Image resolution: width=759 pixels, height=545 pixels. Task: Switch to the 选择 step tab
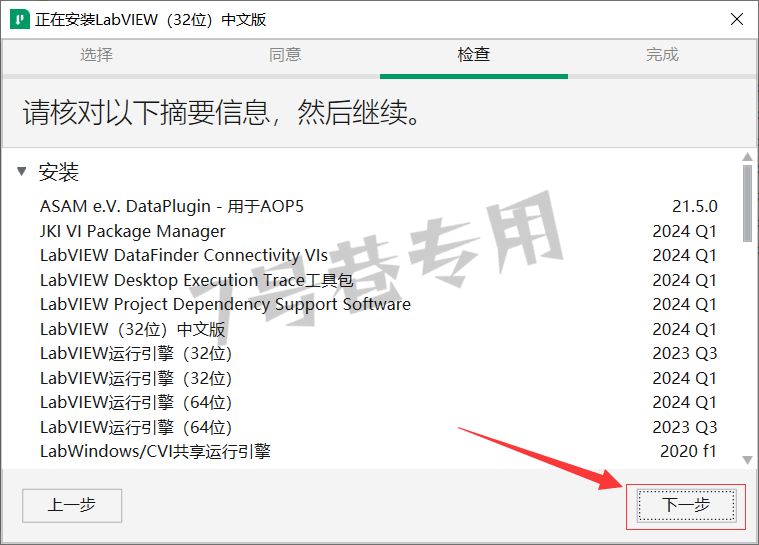pos(96,54)
